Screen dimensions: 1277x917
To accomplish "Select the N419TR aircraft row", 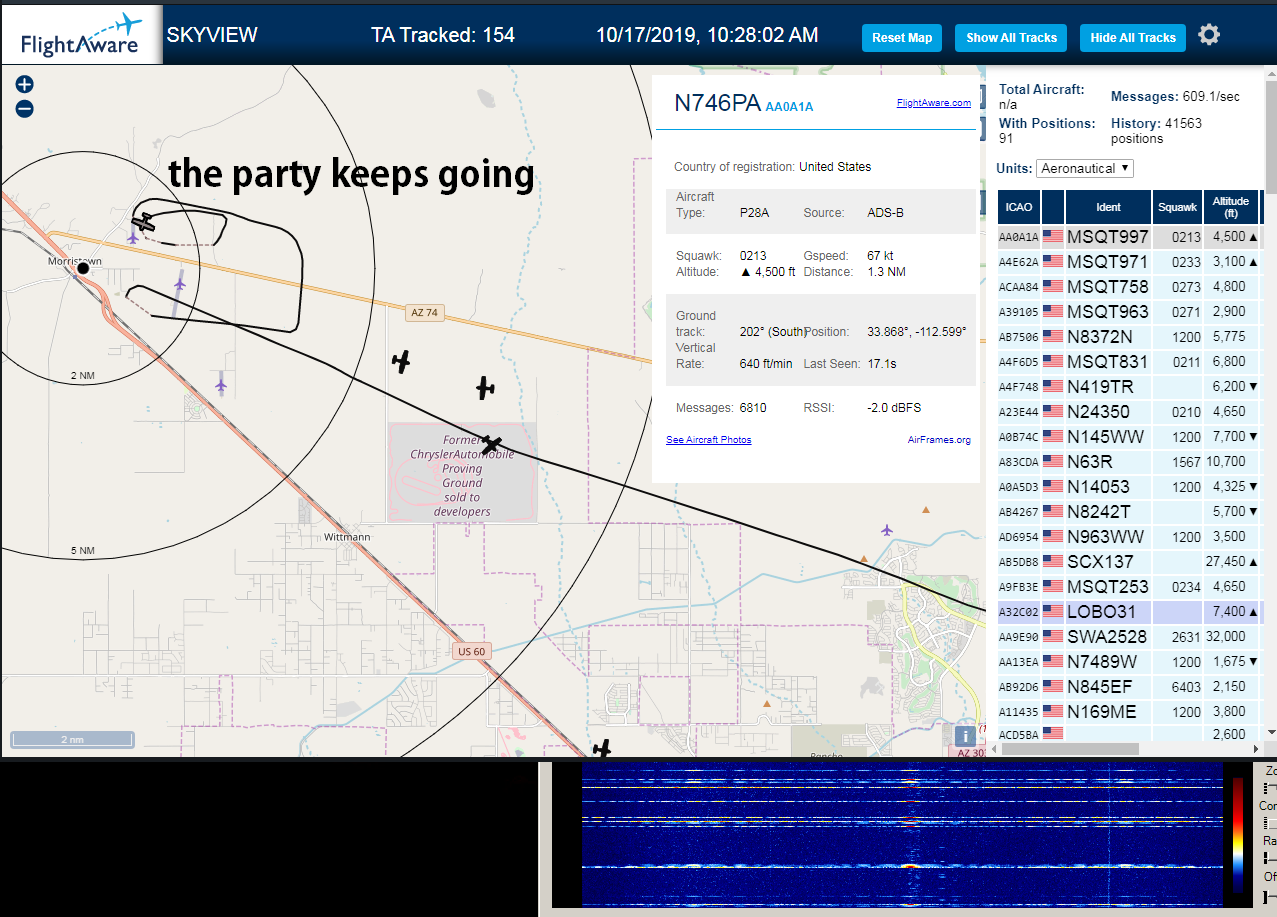I will [x=1130, y=387].
